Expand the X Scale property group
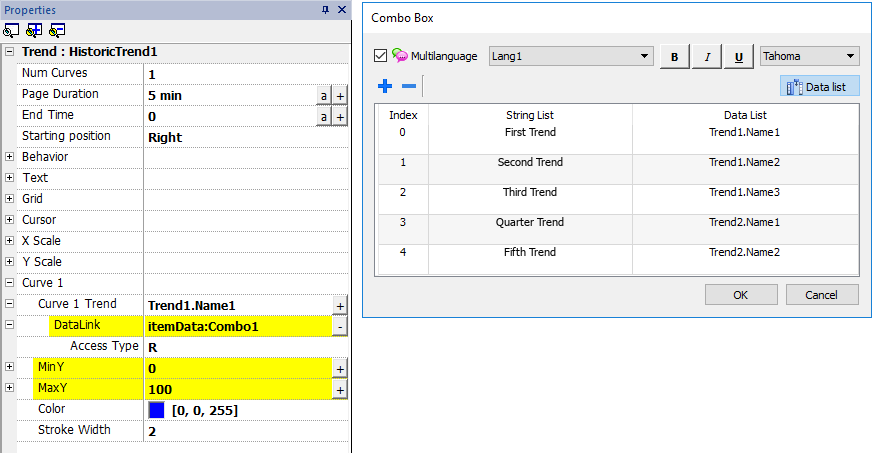This screenshot has height=453, width=876. click(10, 241)
